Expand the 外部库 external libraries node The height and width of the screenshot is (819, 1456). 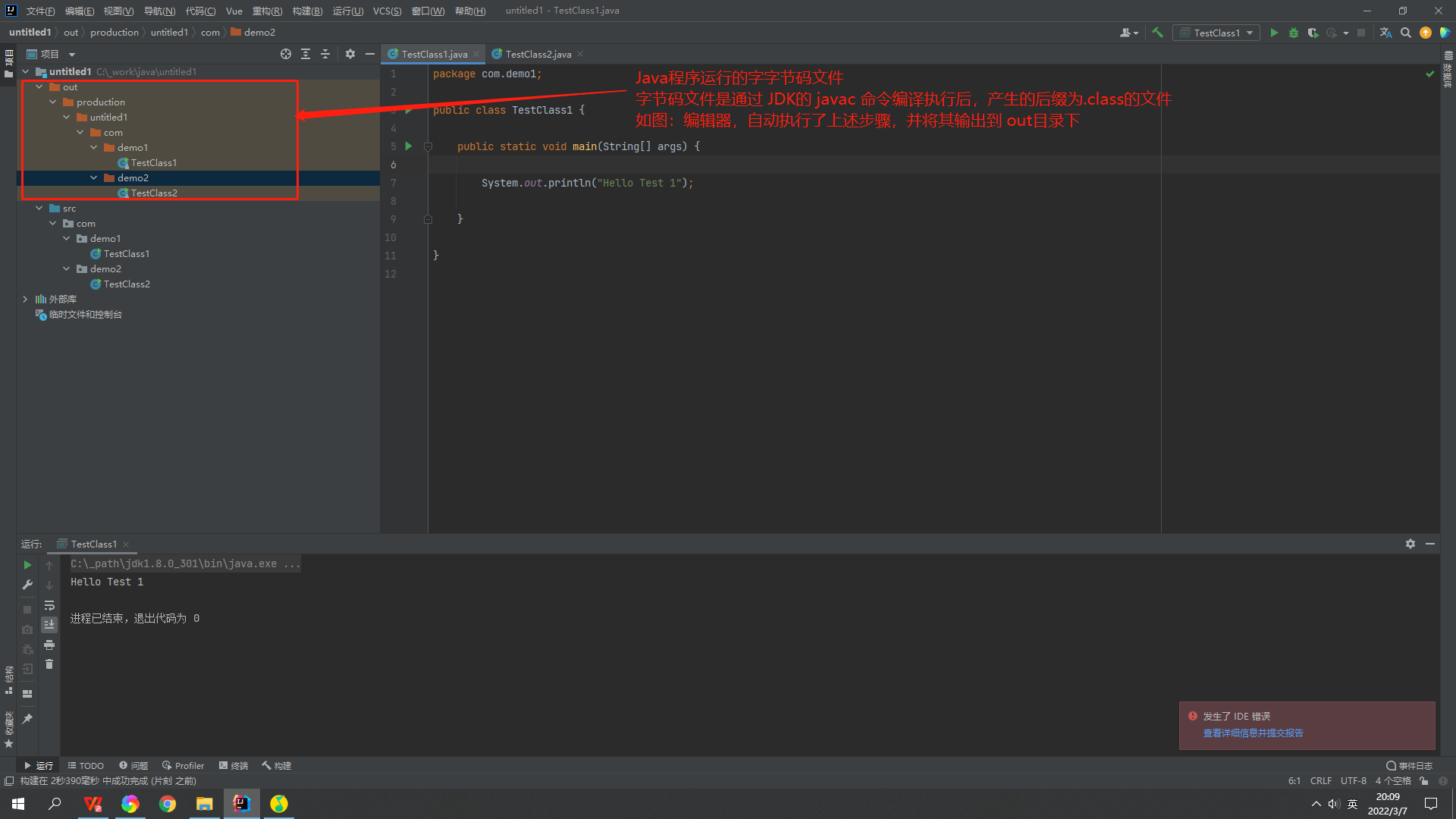coord(25,300)
